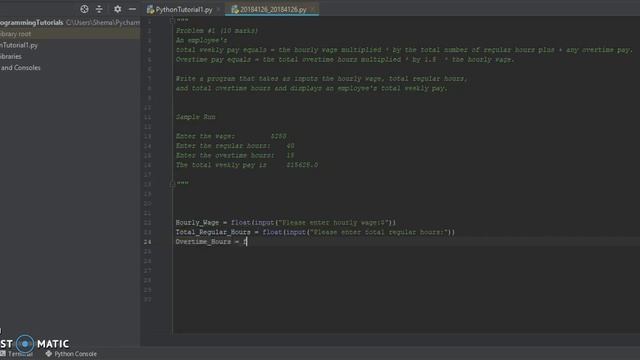Collapse docstring fold marker at closing quotes

click(x=172, y=184)
